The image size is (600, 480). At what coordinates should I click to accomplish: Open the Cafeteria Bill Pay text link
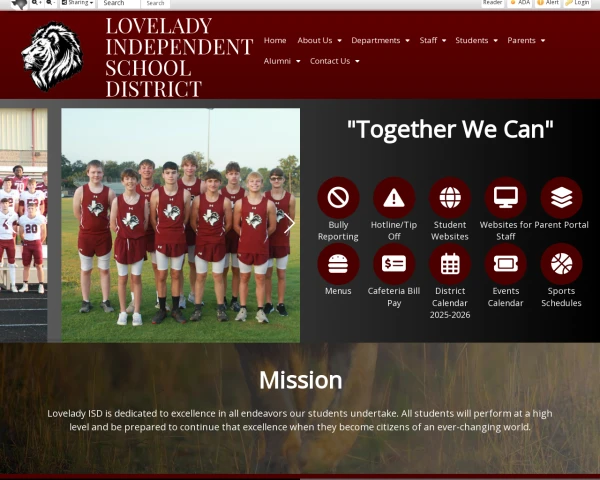(x=394, y=297)
